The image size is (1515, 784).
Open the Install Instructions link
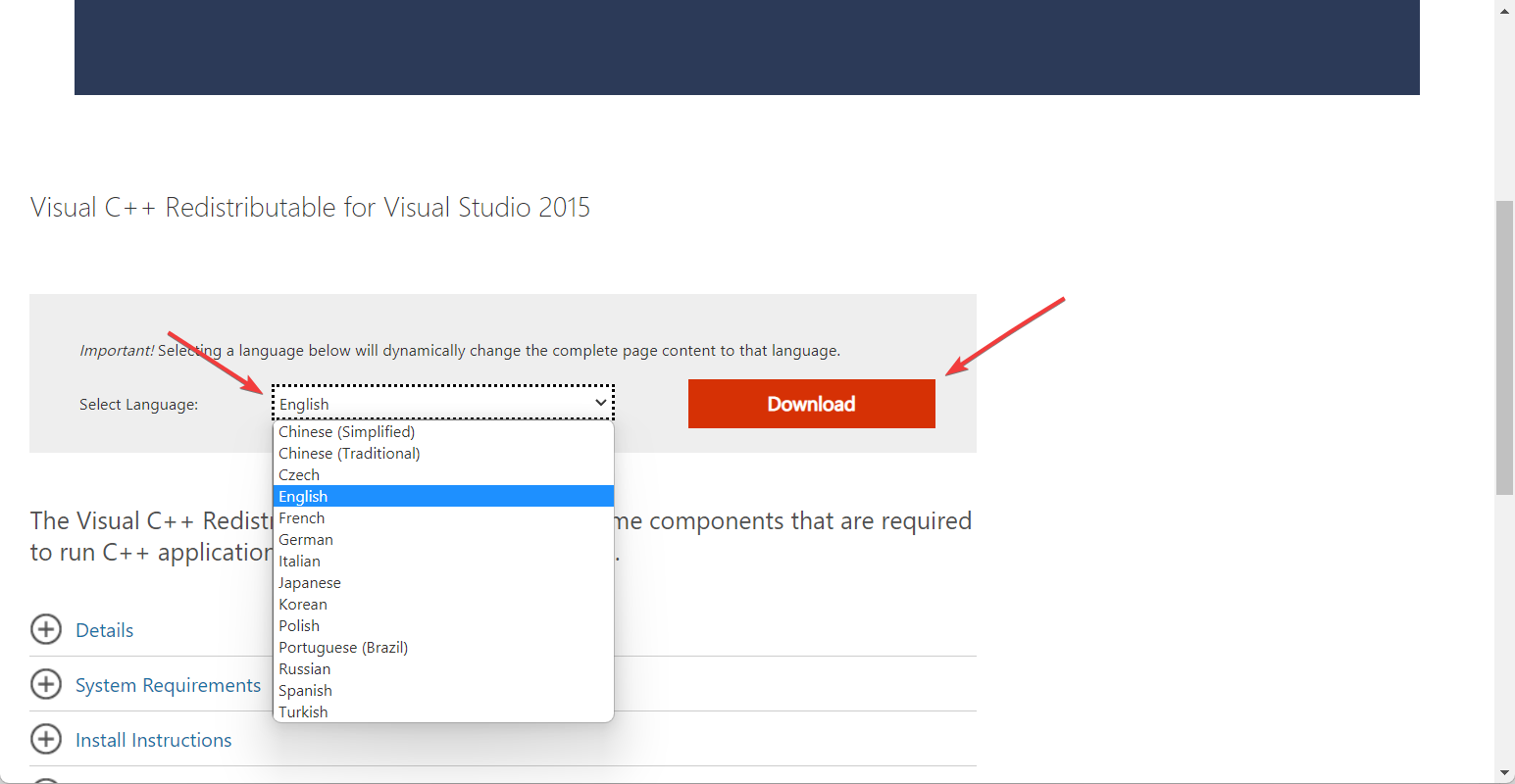tap(154, 740)
